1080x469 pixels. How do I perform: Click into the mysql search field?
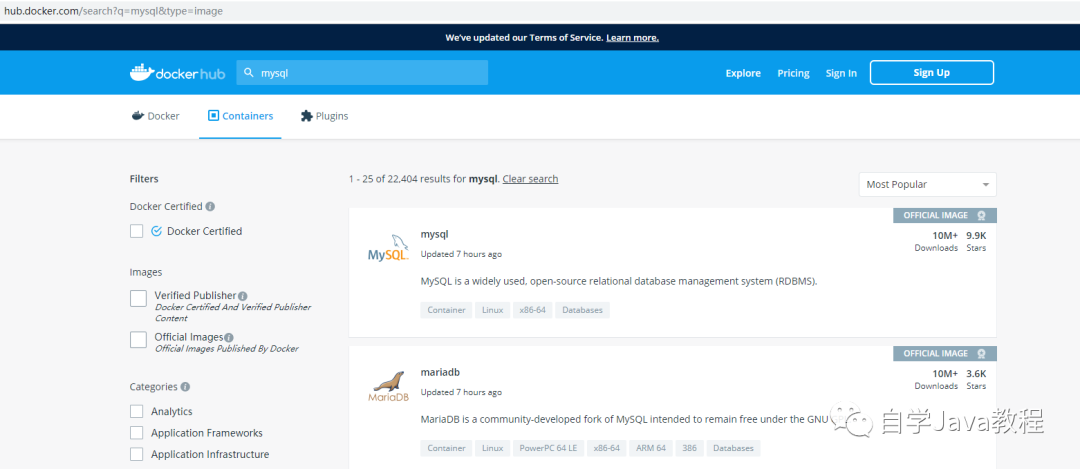(362, 72)
